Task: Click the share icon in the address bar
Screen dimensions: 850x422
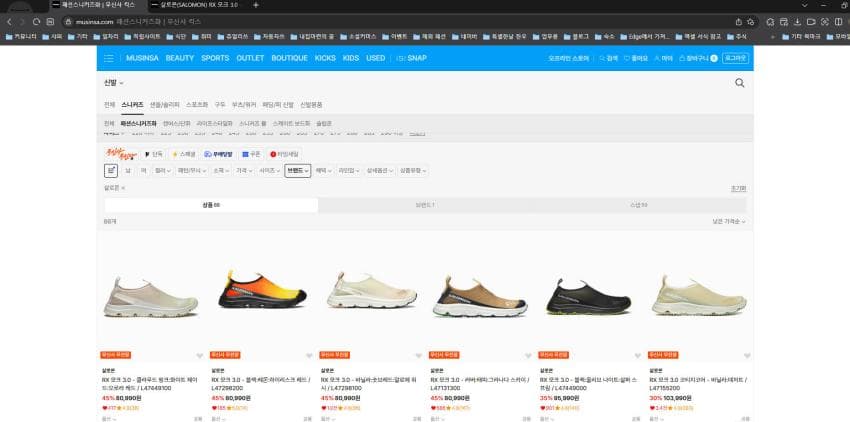Action: (738, 22)
